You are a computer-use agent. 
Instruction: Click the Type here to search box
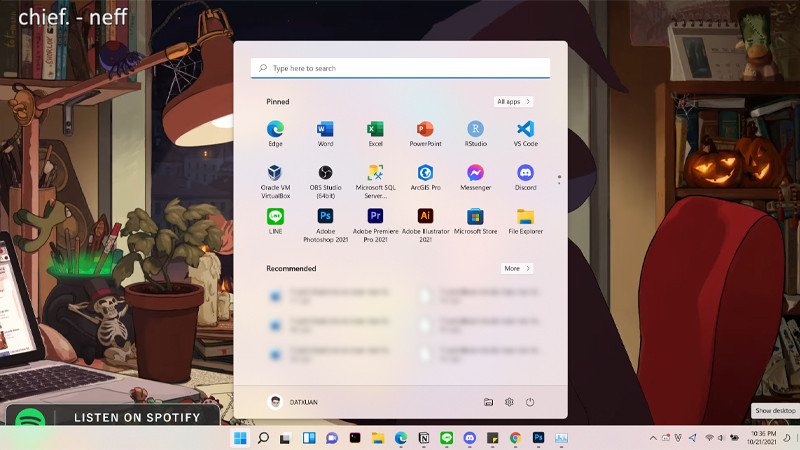pos(400,68)
